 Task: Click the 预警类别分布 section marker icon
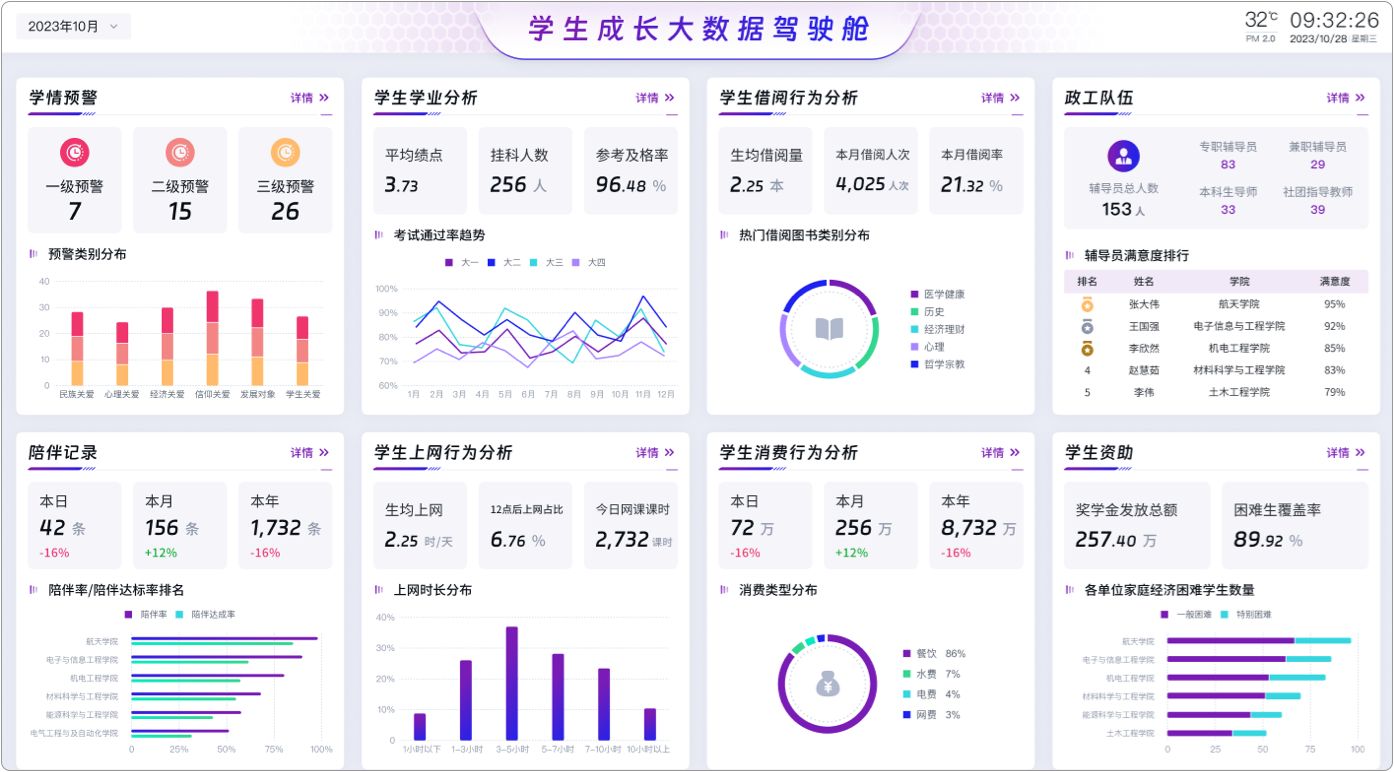click(34, 254)
